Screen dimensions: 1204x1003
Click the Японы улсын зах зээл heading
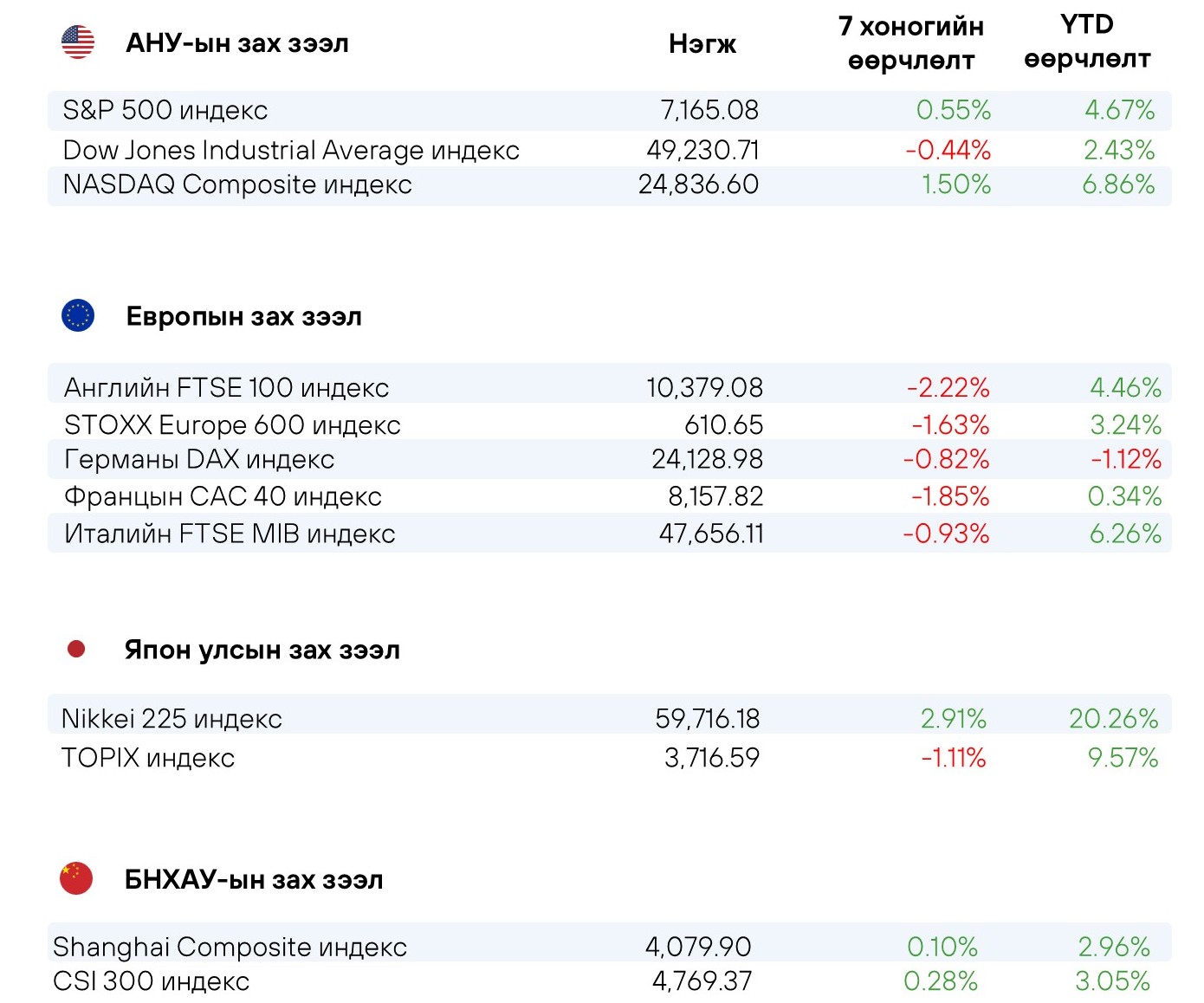[262, 650]
